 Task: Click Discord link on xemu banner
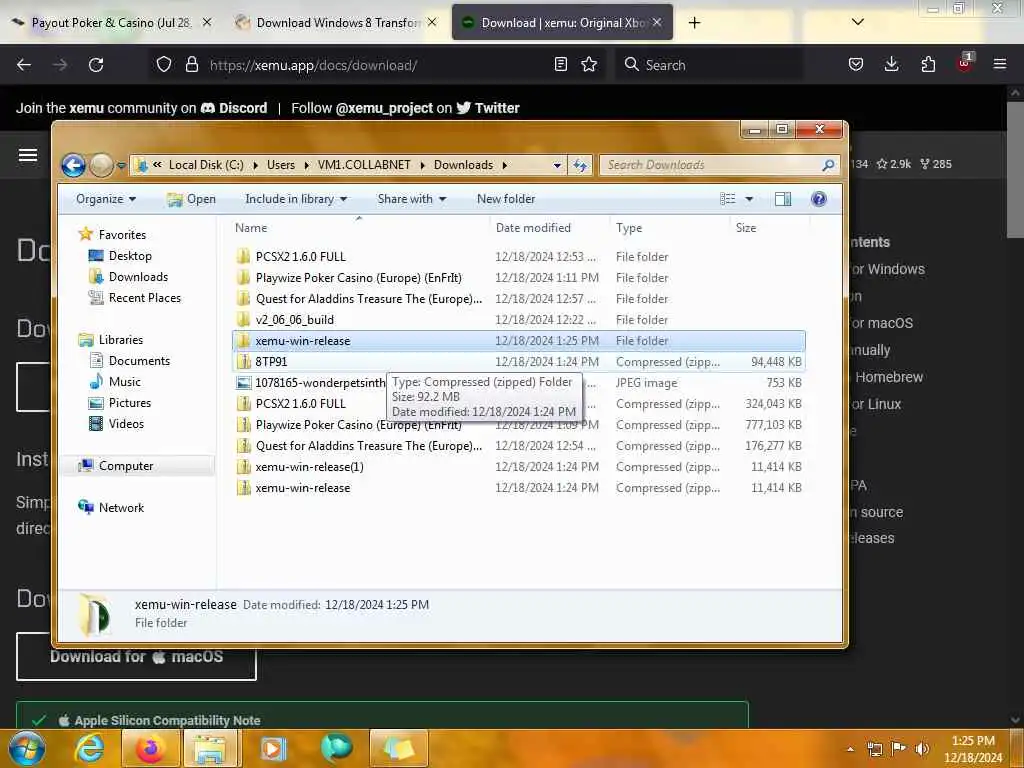point(234,108)
